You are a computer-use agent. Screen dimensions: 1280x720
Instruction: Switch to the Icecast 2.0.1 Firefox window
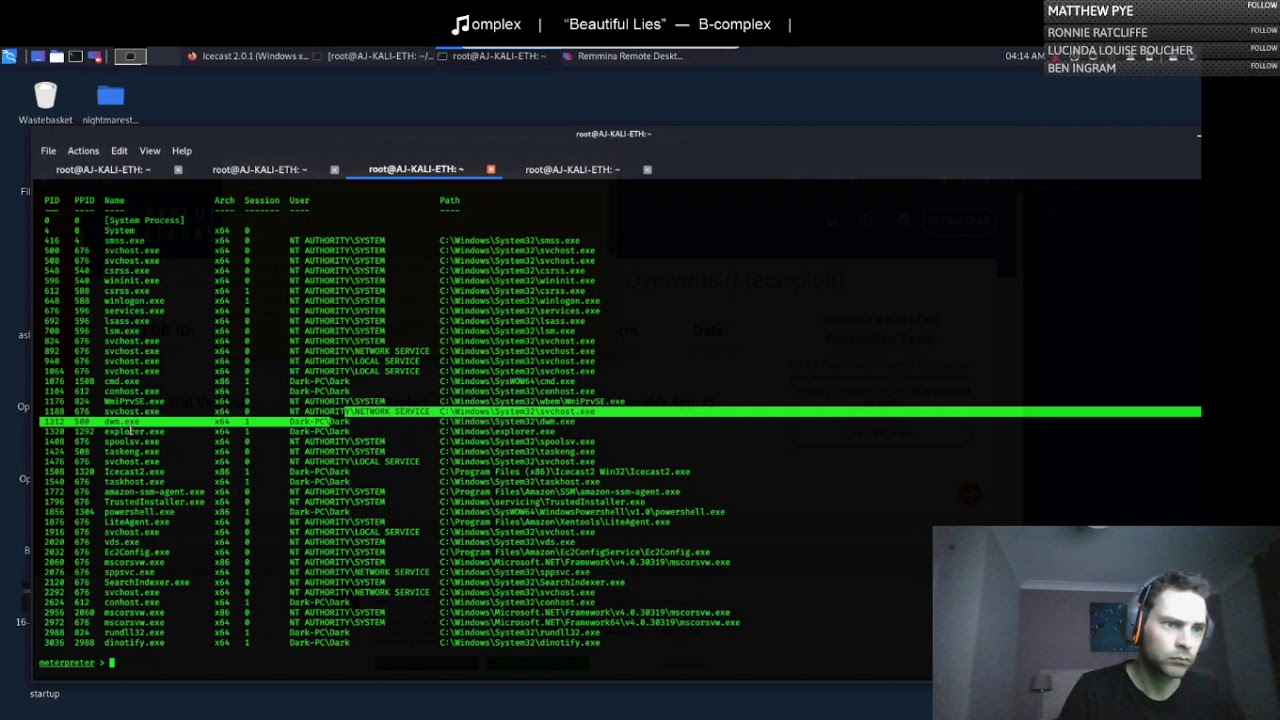point(248,56)
